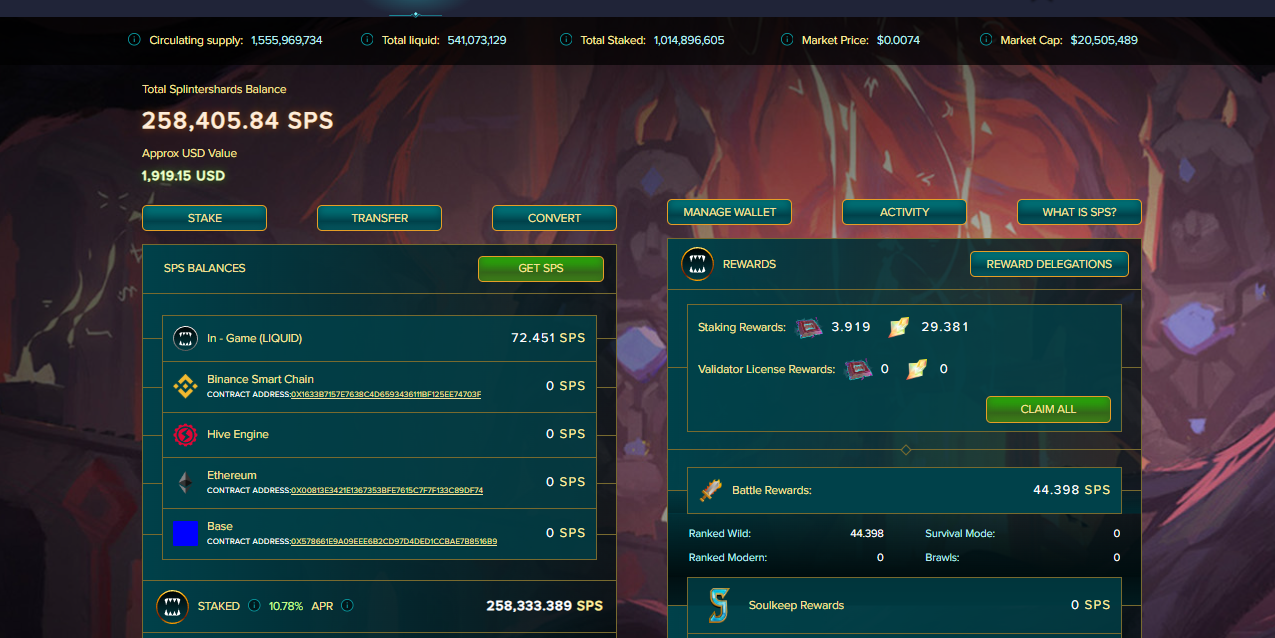Viewport: 1275px width, 638px height.
Task: Switch to the ACTIVITY view
Action: point(904,212)
